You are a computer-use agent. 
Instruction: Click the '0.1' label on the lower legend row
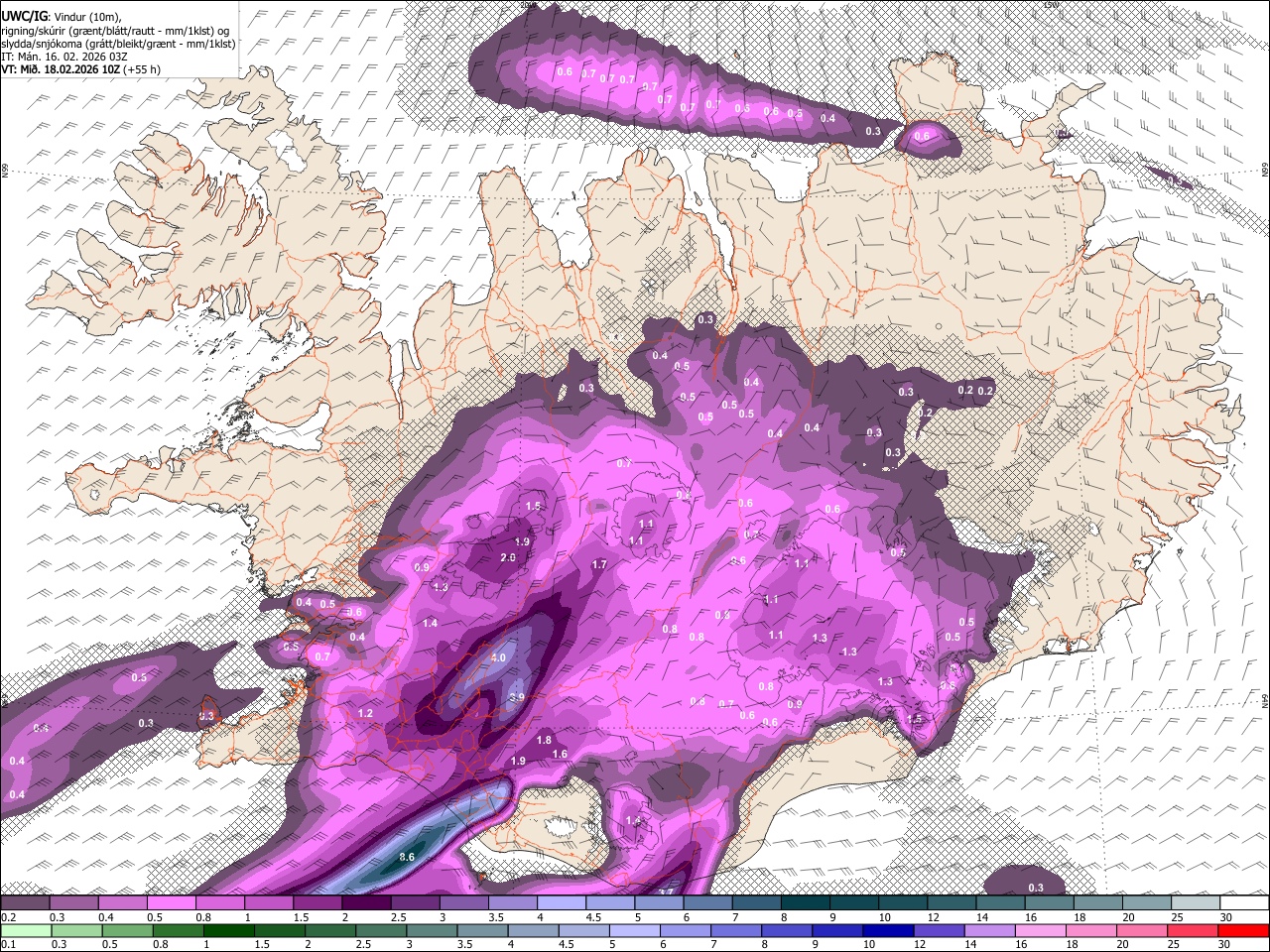pyautogui.click(x=8, y=944)
